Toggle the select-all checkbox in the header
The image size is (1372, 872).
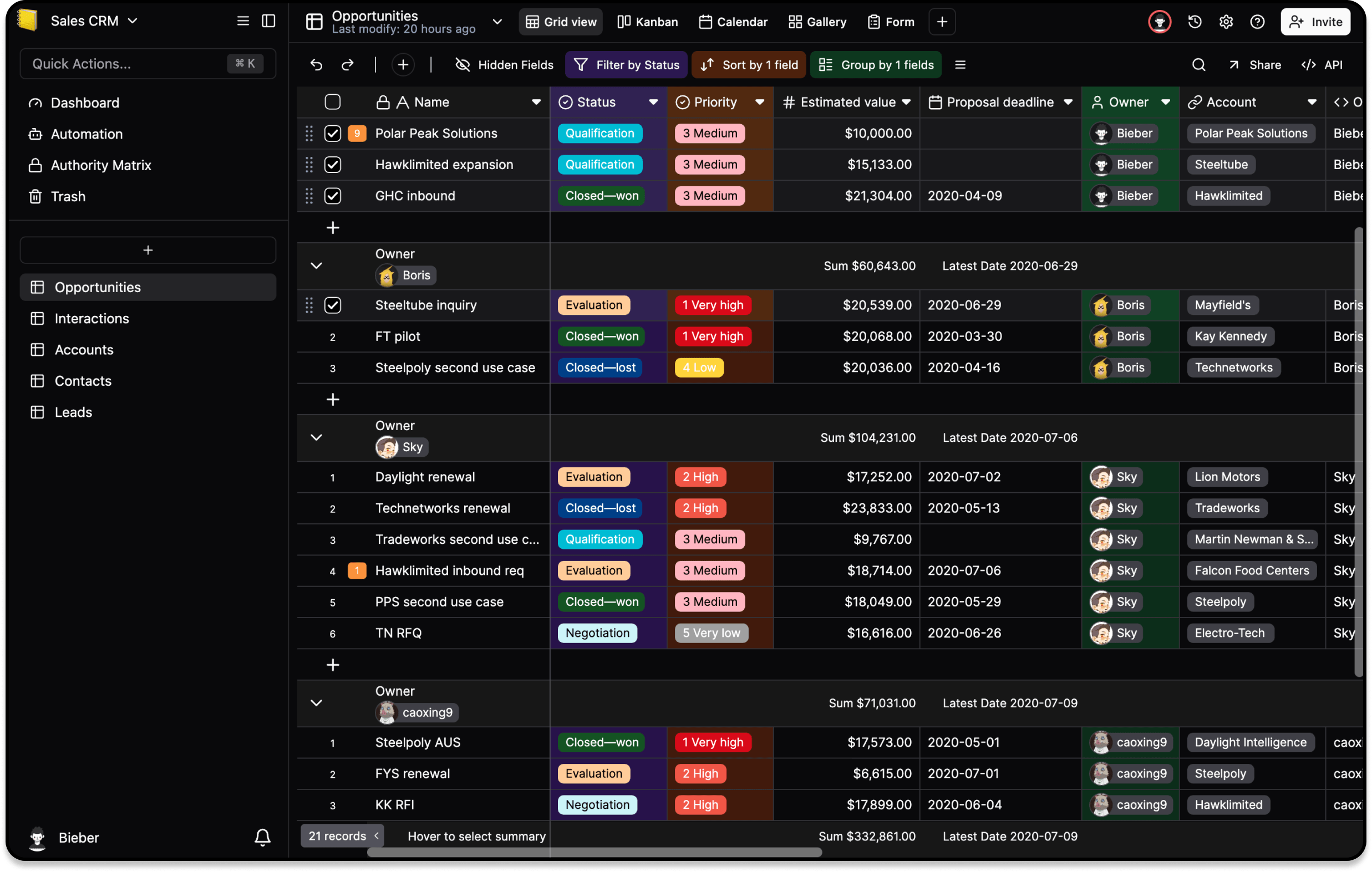(x=333, y=101)
